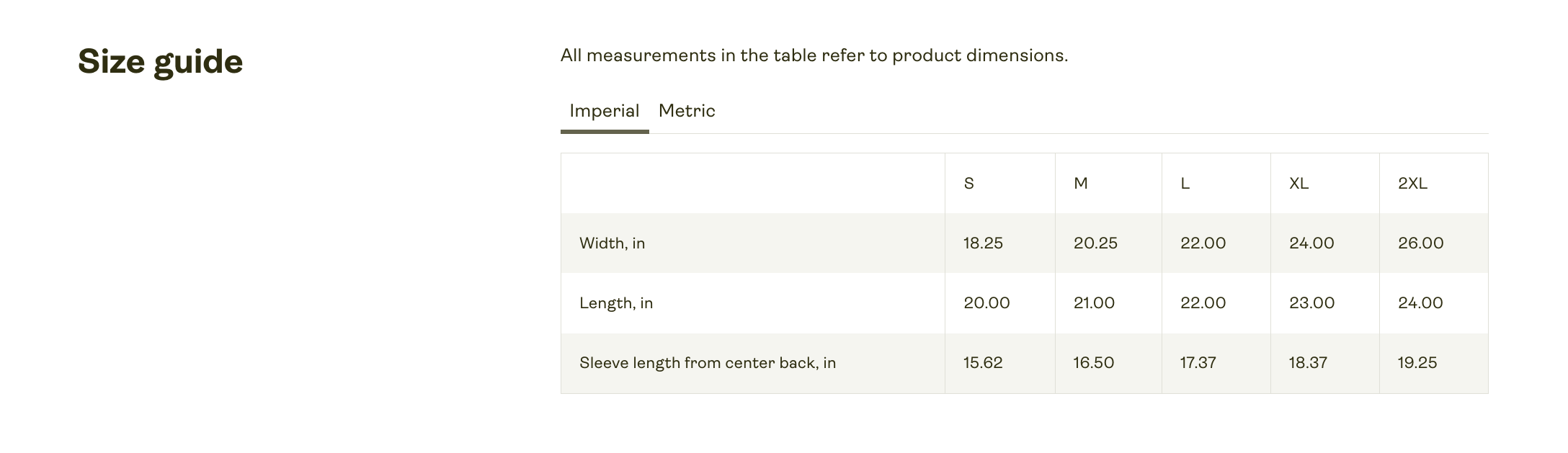The height and width of the screenshot is (453, 1568).
Task: Select the Imperial tab
Action: [x=604, y=111]
